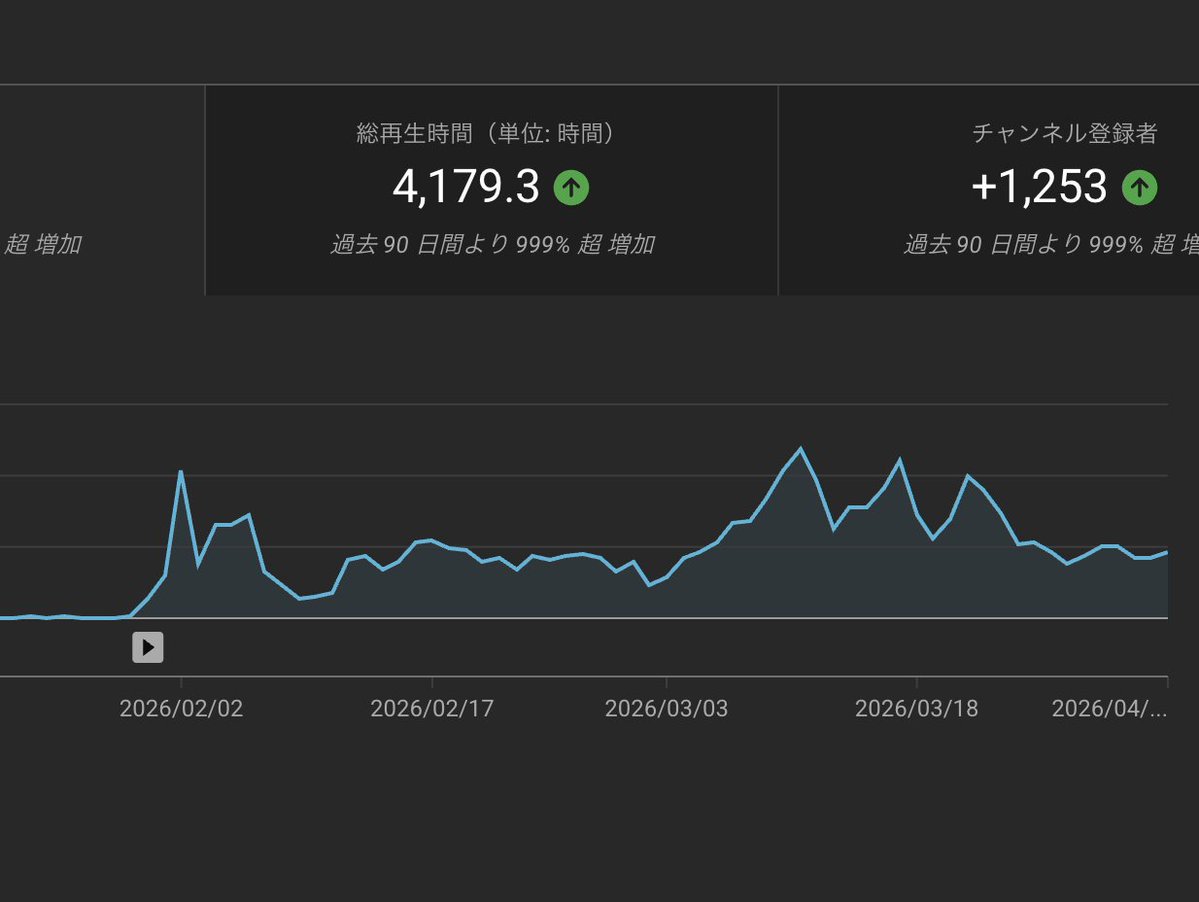Click the 4,179.3 watch hours value

pyautogui.click(x=466, y=187)
